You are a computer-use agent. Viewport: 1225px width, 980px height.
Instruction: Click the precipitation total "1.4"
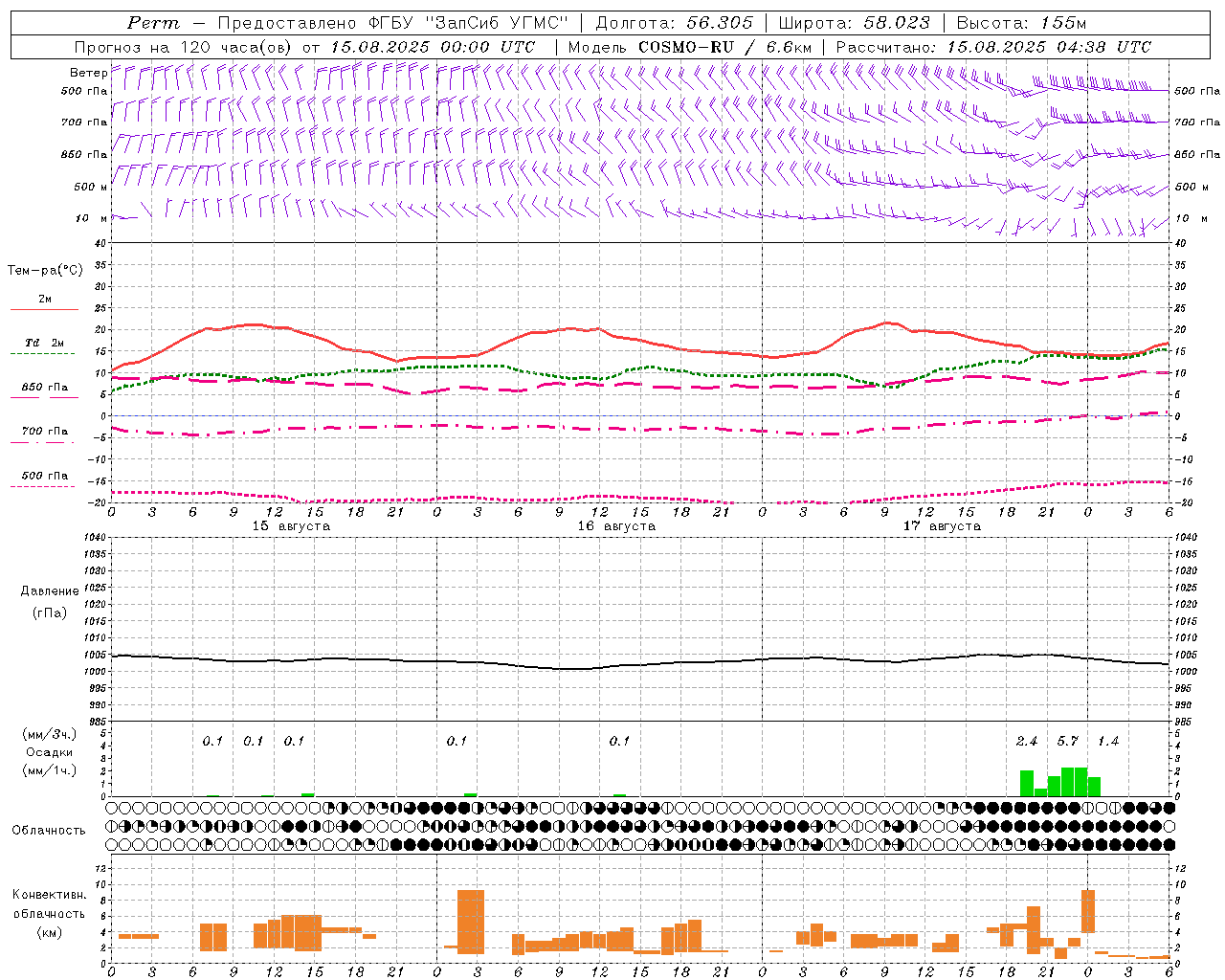click(x=1107, y=742)
